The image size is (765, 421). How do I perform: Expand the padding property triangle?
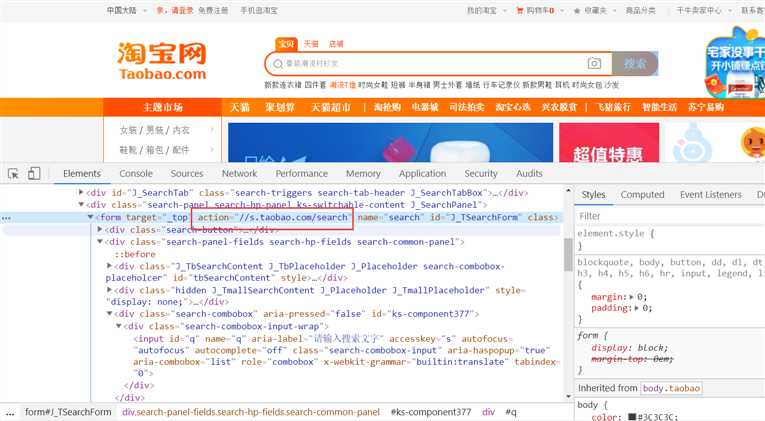(637, 308)
